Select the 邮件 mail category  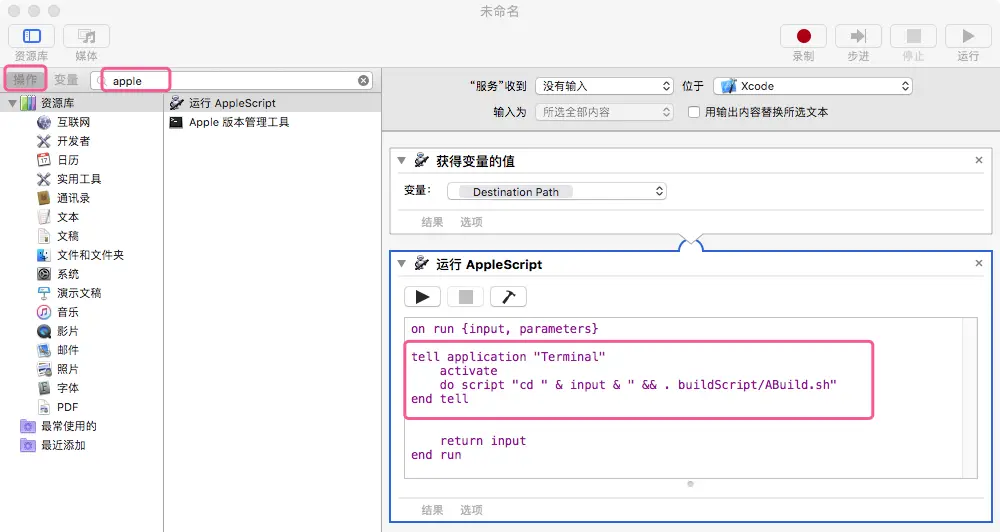pos(58,350)
